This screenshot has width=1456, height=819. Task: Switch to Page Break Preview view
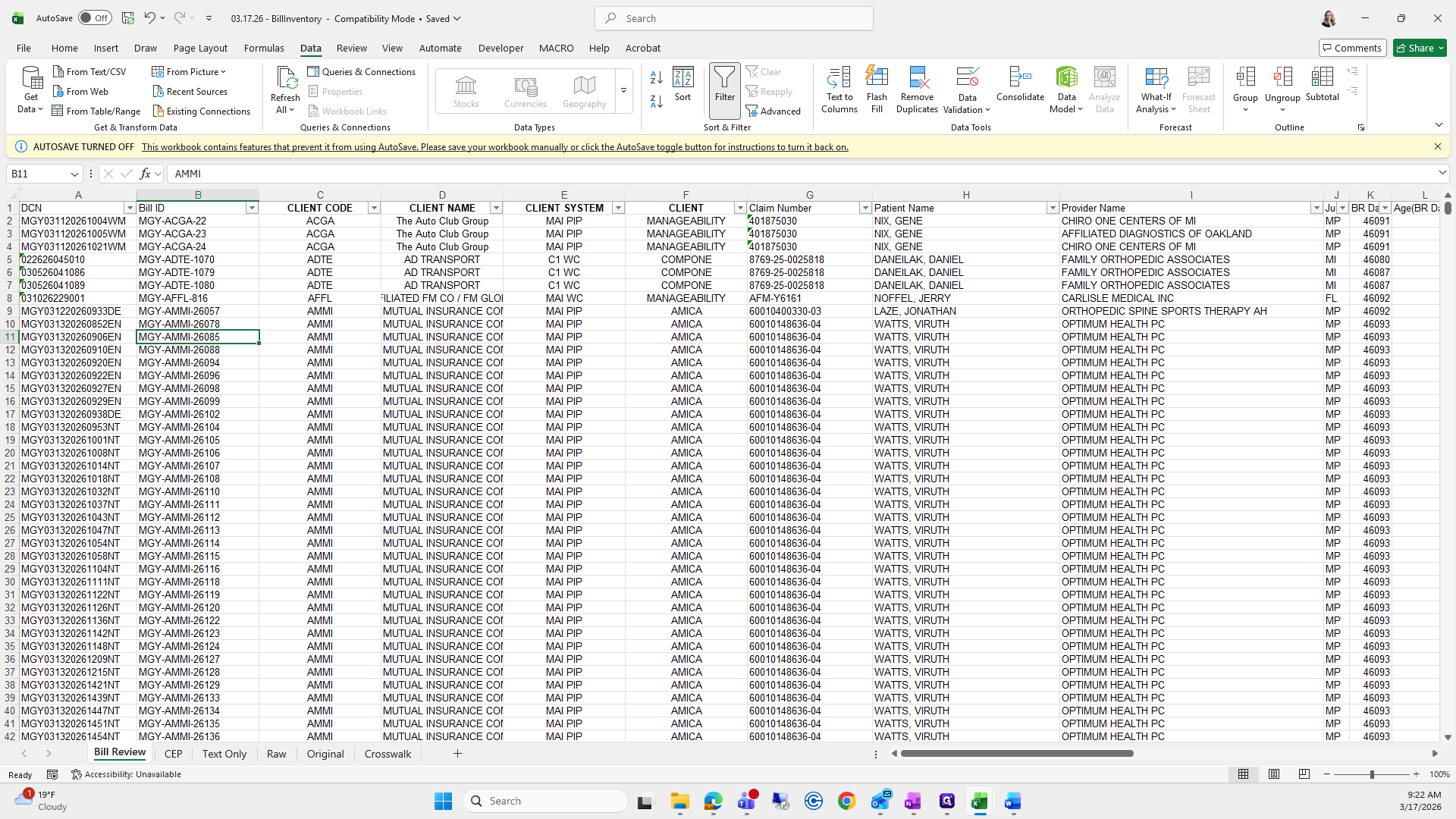[x=1304, y=774]
